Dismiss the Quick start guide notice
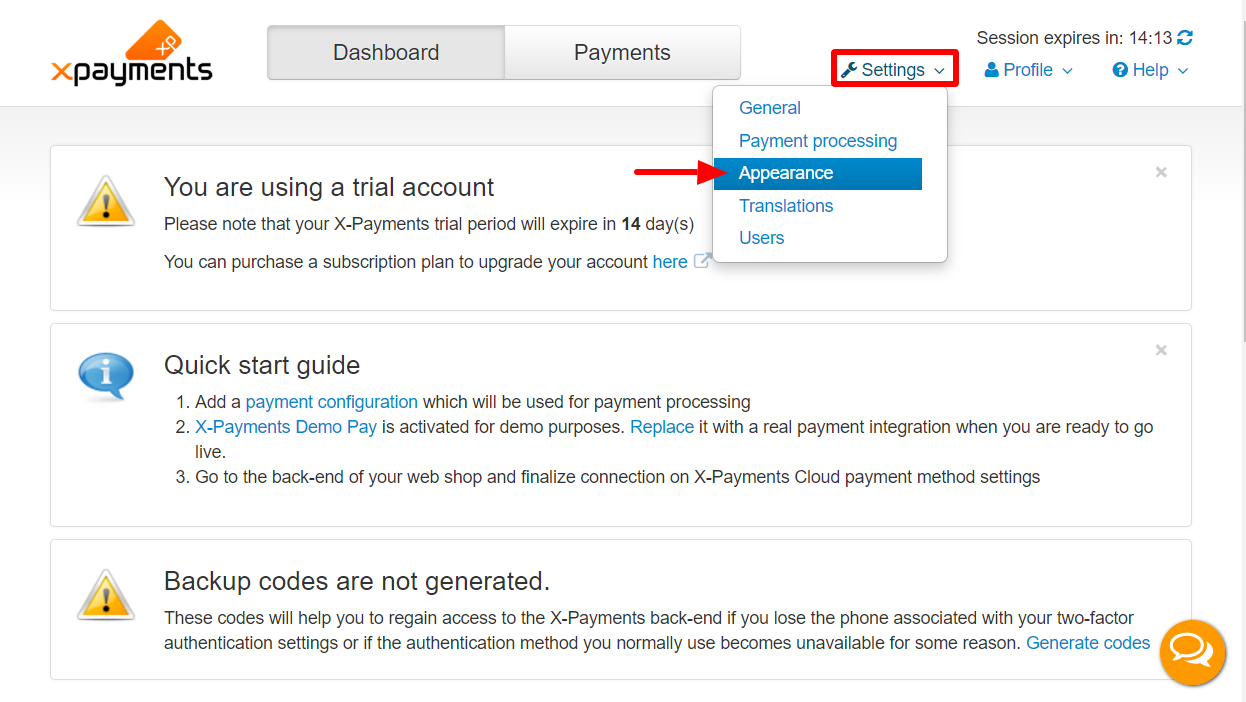 (1161, 350)
